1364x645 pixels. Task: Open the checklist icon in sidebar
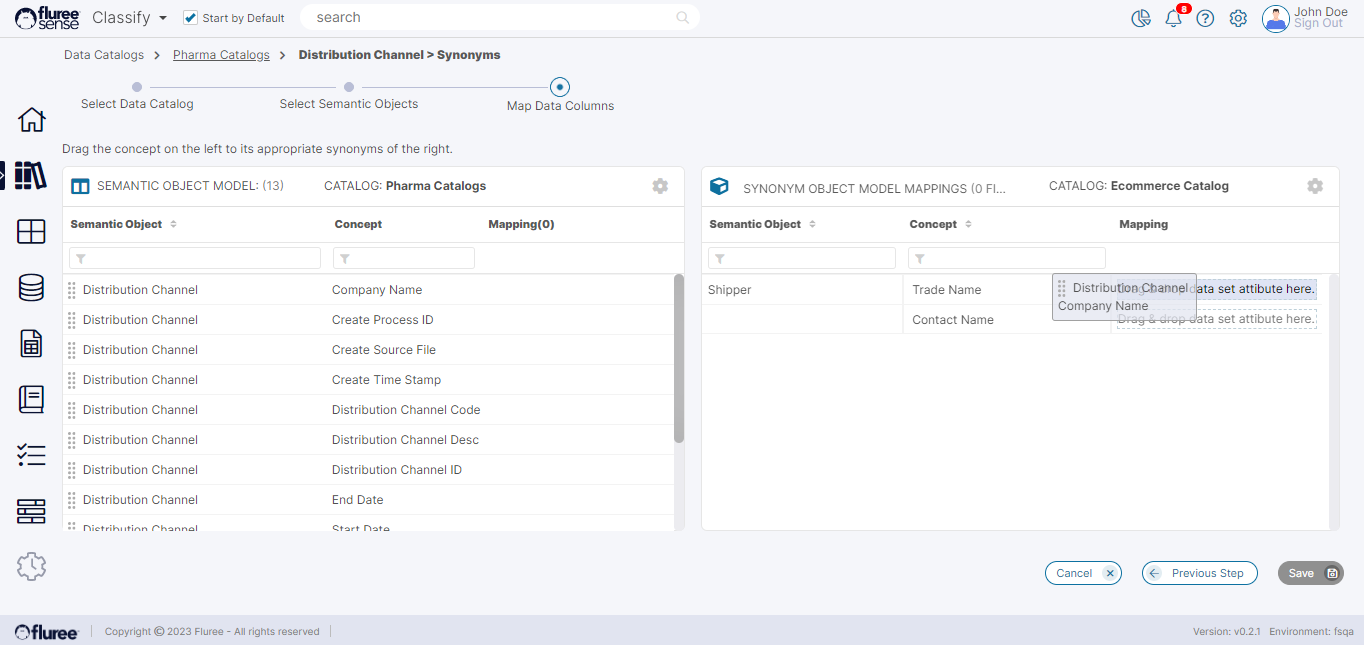tap(32, 456)
